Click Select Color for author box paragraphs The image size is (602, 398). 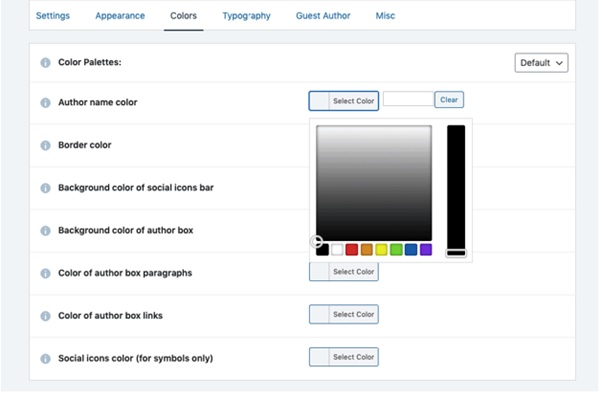[344, 271]
